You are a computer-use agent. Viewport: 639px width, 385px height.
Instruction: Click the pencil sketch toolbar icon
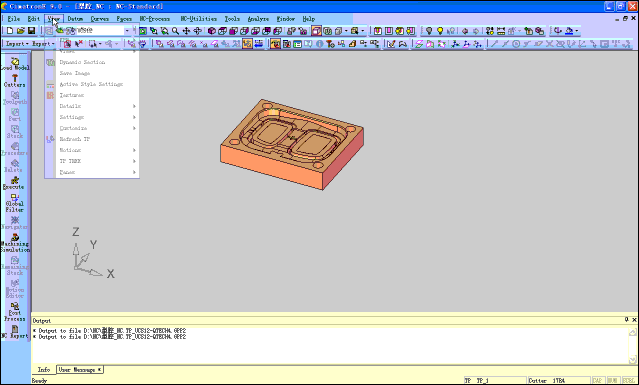click(391, 44)
